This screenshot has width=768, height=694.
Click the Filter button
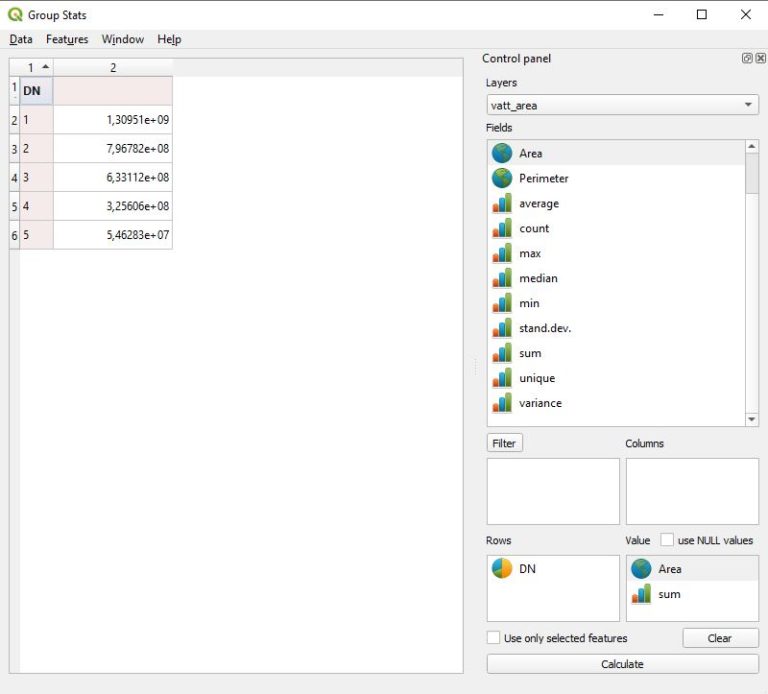[505, 443]
